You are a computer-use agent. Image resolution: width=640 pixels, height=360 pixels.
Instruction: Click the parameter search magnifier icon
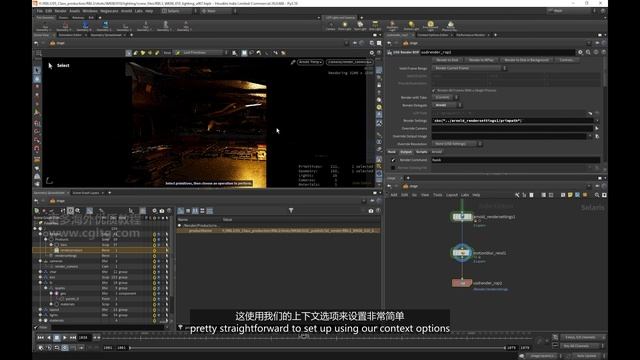[x=588, y=52]
